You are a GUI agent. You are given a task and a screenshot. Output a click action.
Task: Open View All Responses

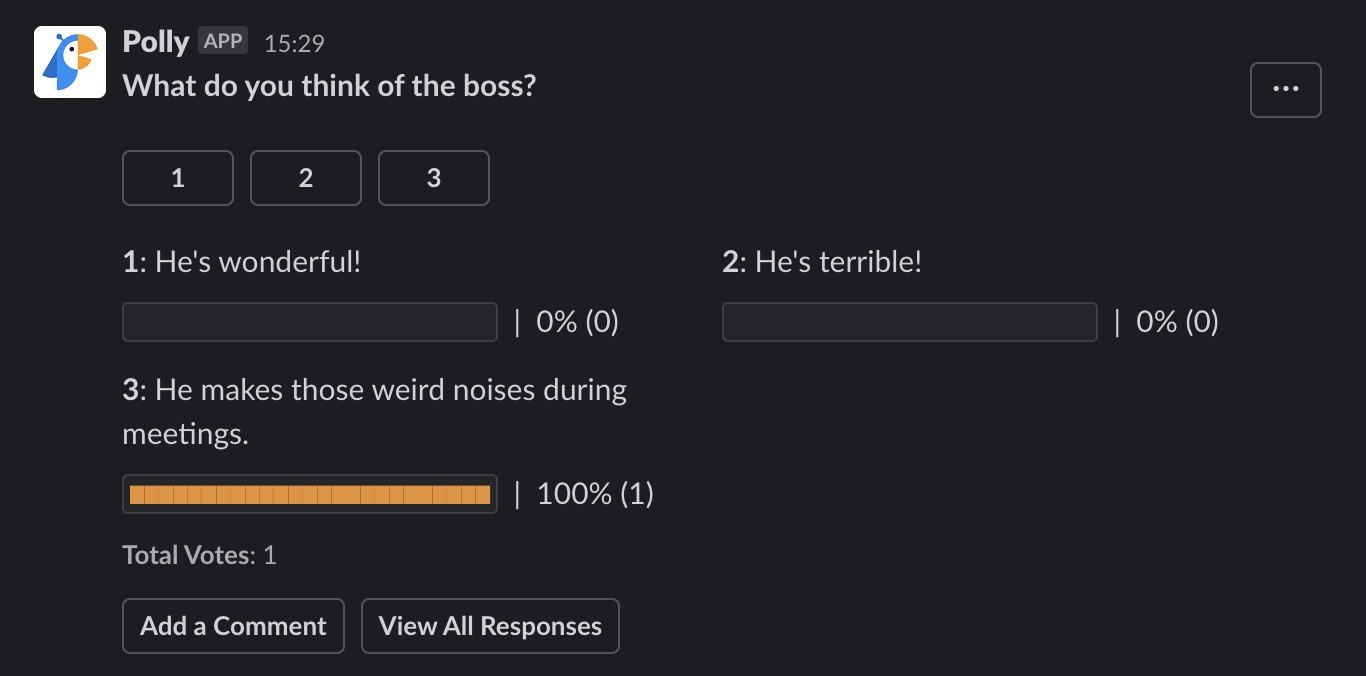490,626
